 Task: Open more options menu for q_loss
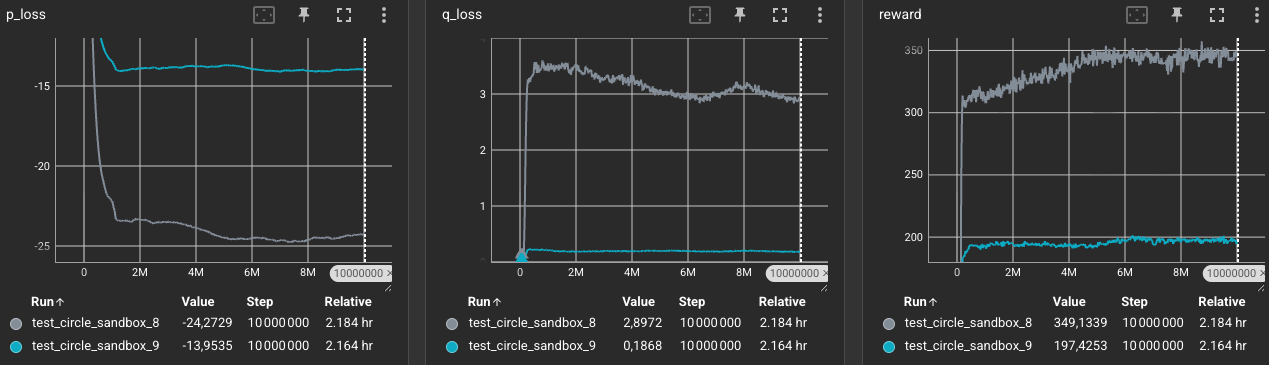(820, 15)
